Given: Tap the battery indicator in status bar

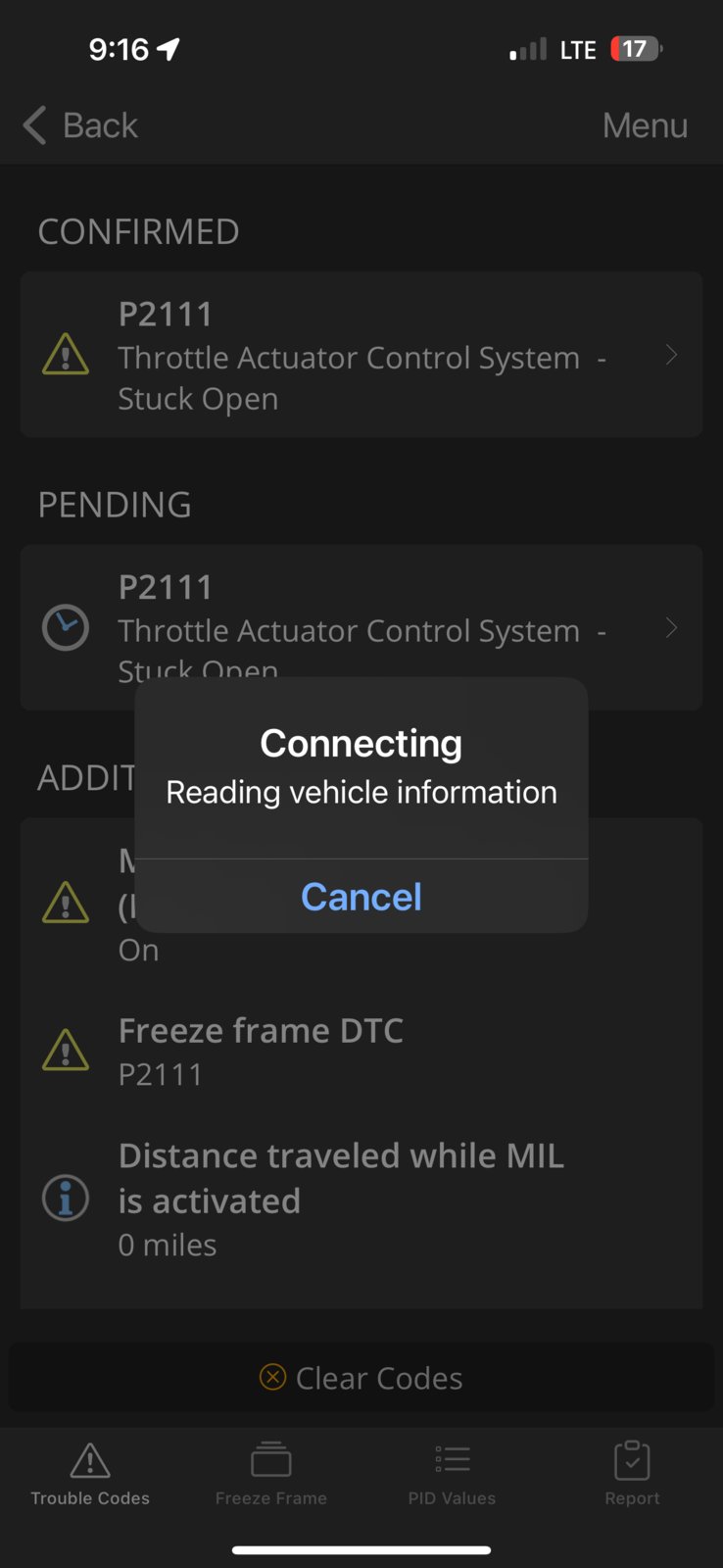Looking at the screenshot, I should pos(636,49).
